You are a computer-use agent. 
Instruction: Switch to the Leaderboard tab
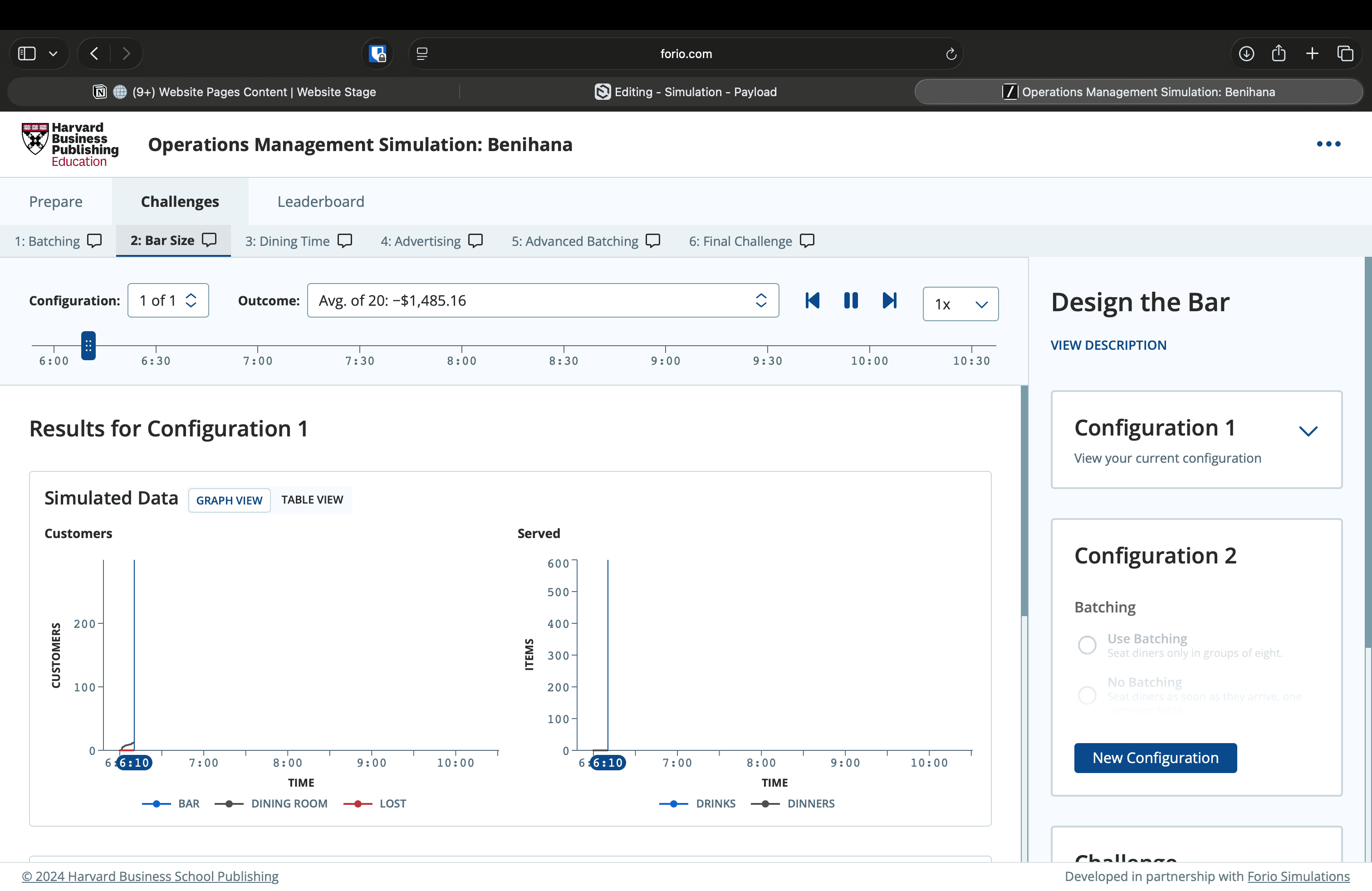point(320,201)
